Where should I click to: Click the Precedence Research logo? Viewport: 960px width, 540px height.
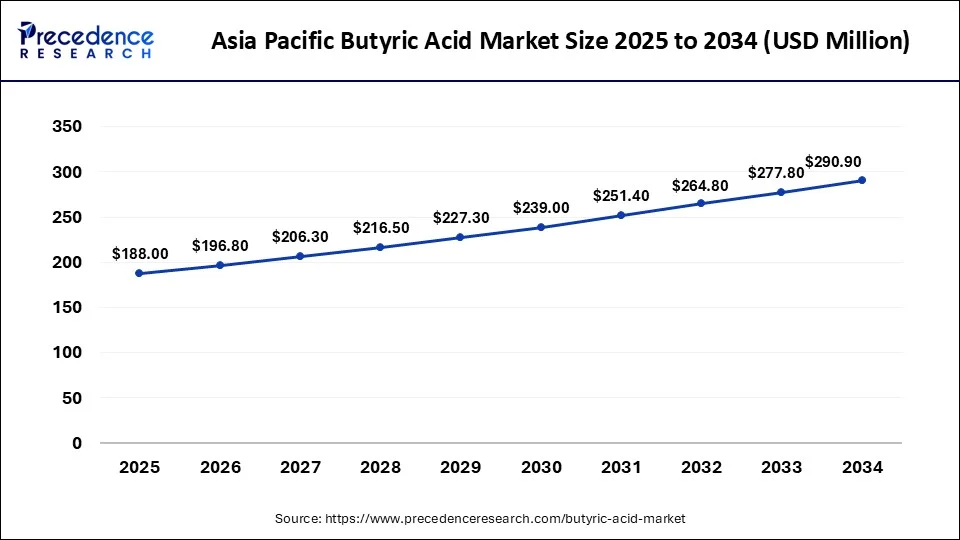(86, 40)
